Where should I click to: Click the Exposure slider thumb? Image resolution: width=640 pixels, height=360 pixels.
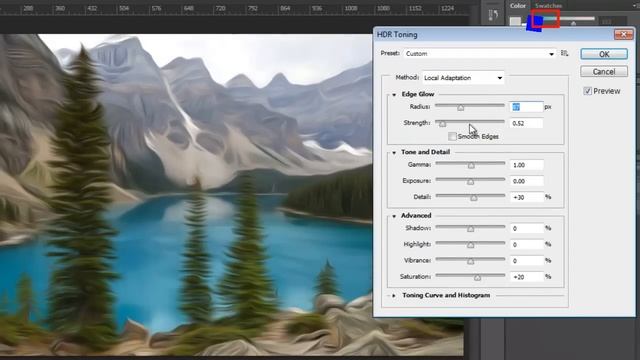pyautogui.click(x=471, y=182)
